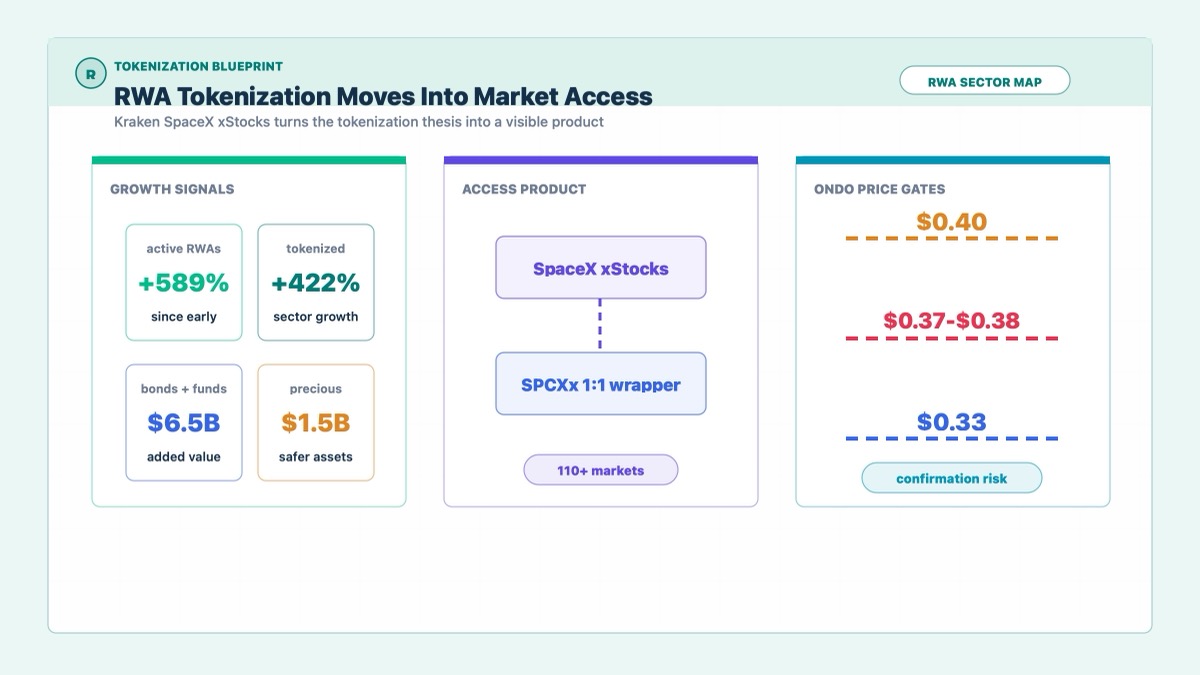Click the tokenized +422% card
This screenshot has width=1200, height=675.
[x=316, y=282]
